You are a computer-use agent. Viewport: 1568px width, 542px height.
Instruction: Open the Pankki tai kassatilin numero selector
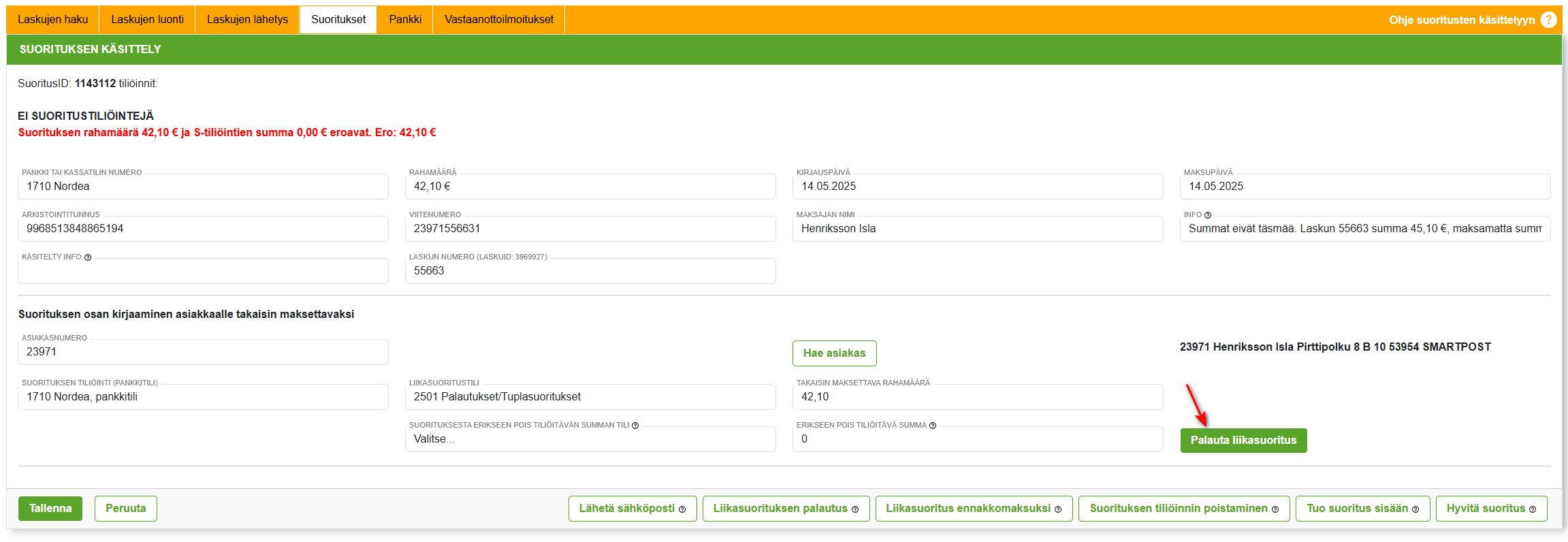(203, 187)
